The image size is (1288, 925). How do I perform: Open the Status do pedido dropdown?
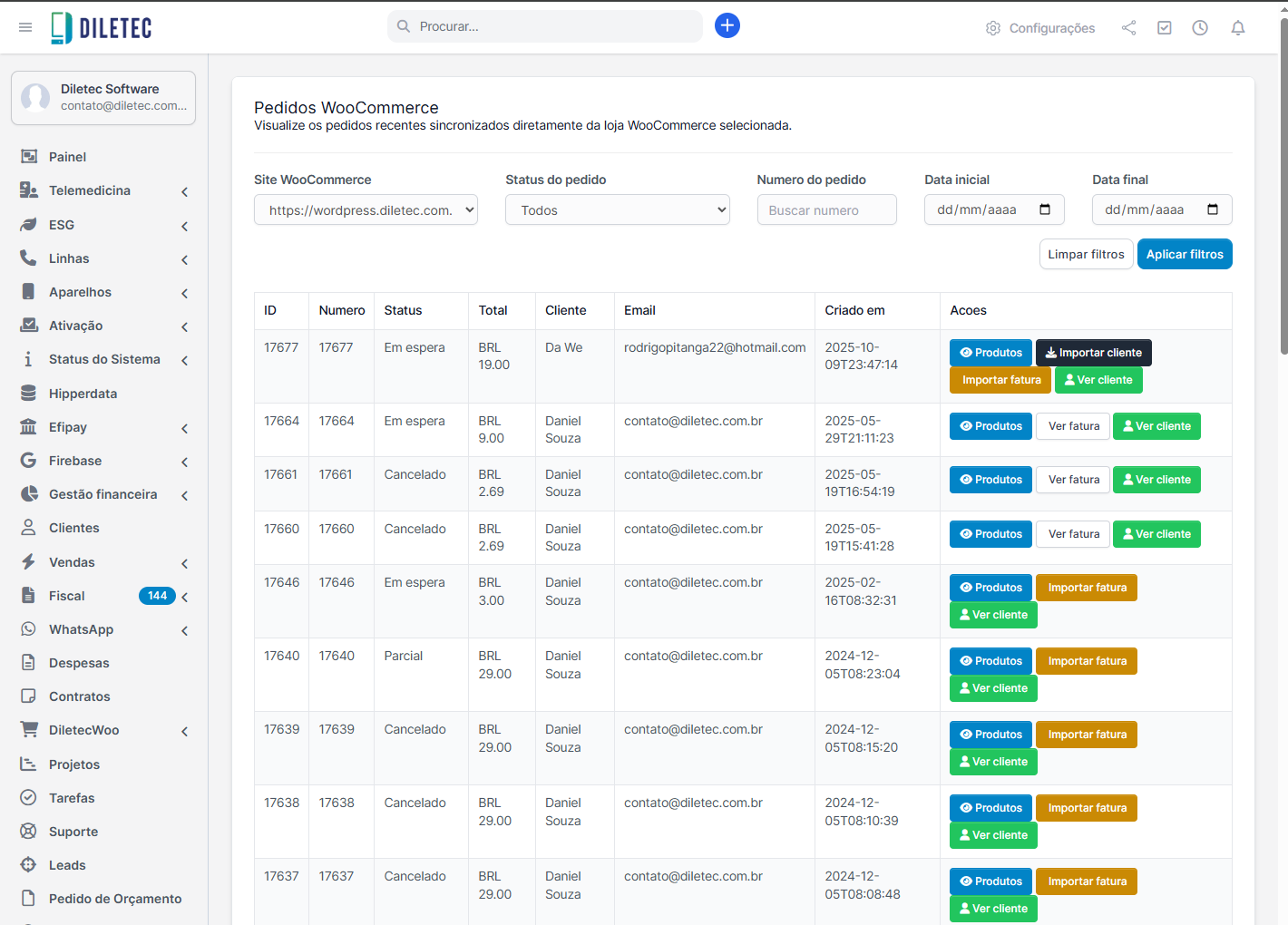click(x=617, y=210)
